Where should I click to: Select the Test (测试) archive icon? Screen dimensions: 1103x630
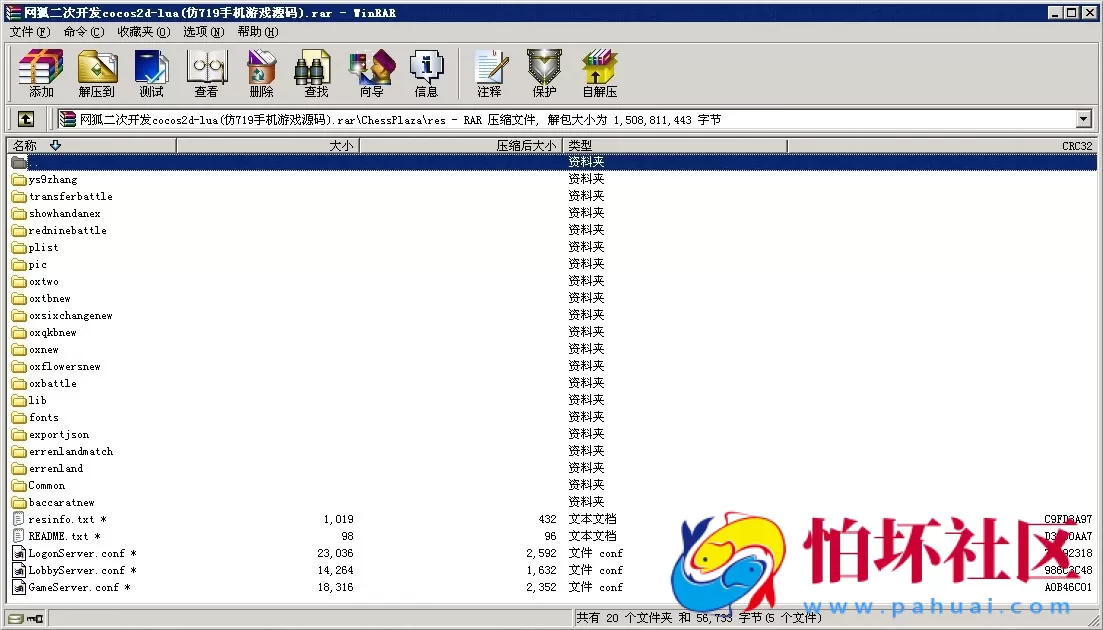pyautogui.click(x=151, y=73)
